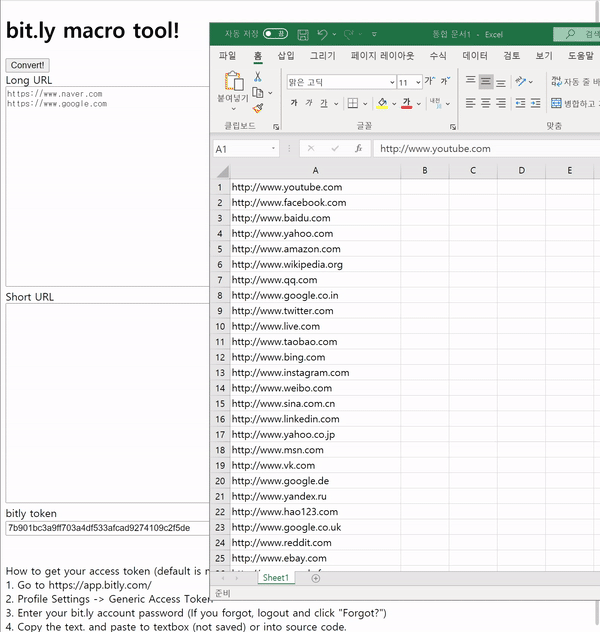
Task: Click the New Sheet plus icon
Action: (316, 578)
